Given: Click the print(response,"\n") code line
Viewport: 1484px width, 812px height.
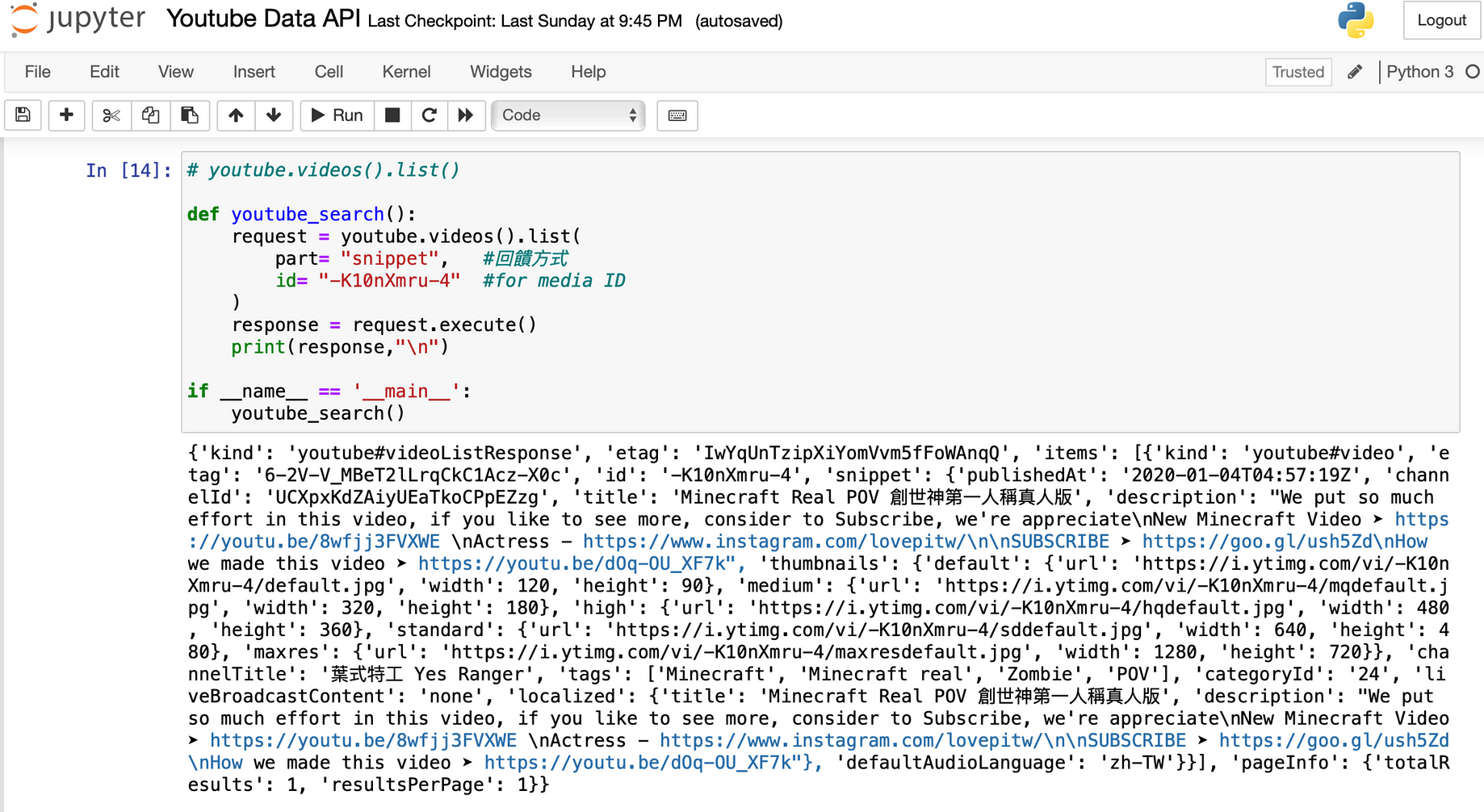Looking at the screenshot, I should click(x=340, y=347).
